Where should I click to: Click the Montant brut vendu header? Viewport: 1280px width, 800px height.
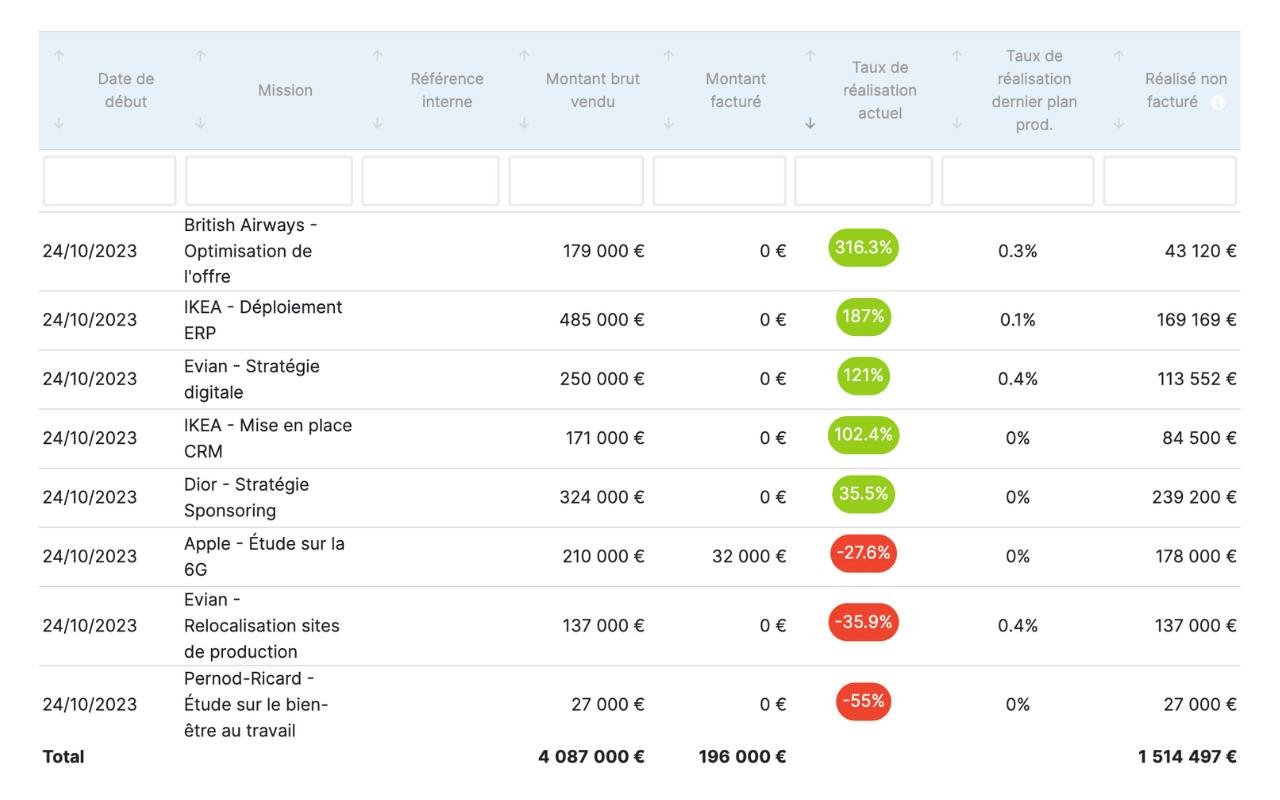(593, 90)
